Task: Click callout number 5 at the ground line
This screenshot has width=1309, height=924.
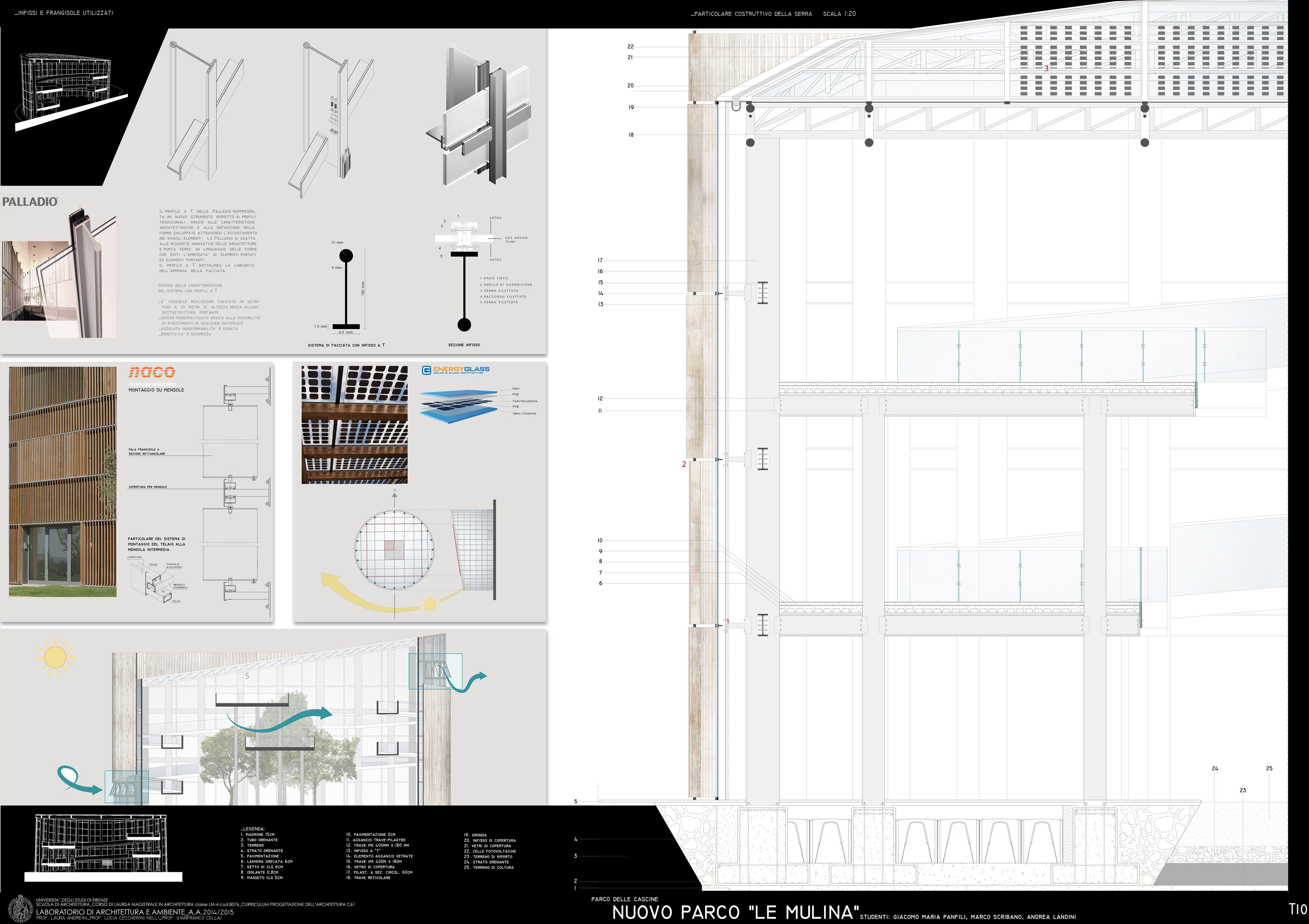Action: (576, 801)
